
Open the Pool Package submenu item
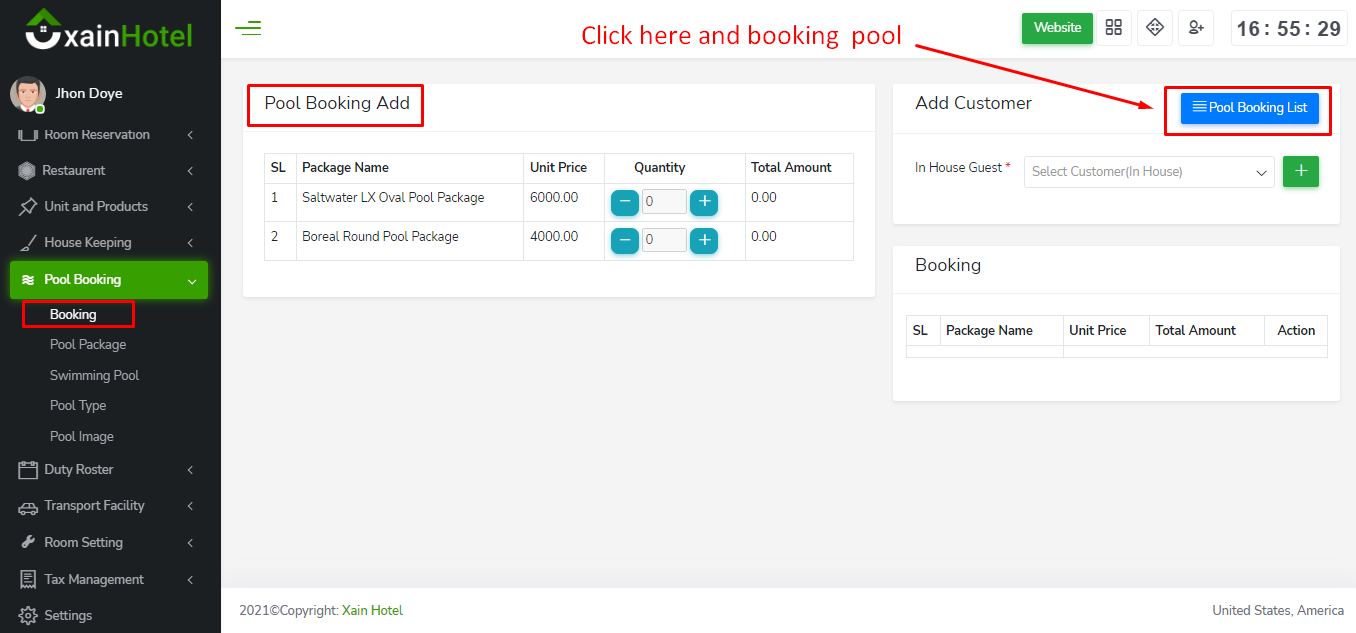point(88,345)
